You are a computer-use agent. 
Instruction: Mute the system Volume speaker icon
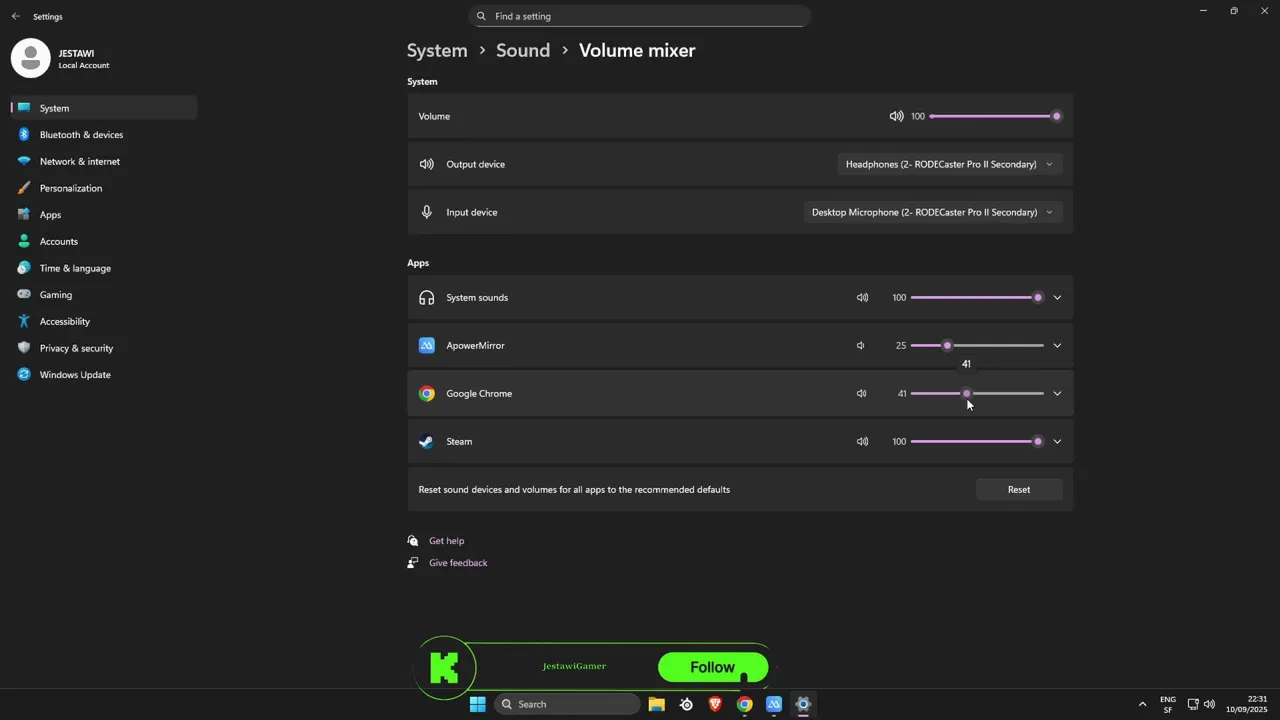click(x=896, y=116)
